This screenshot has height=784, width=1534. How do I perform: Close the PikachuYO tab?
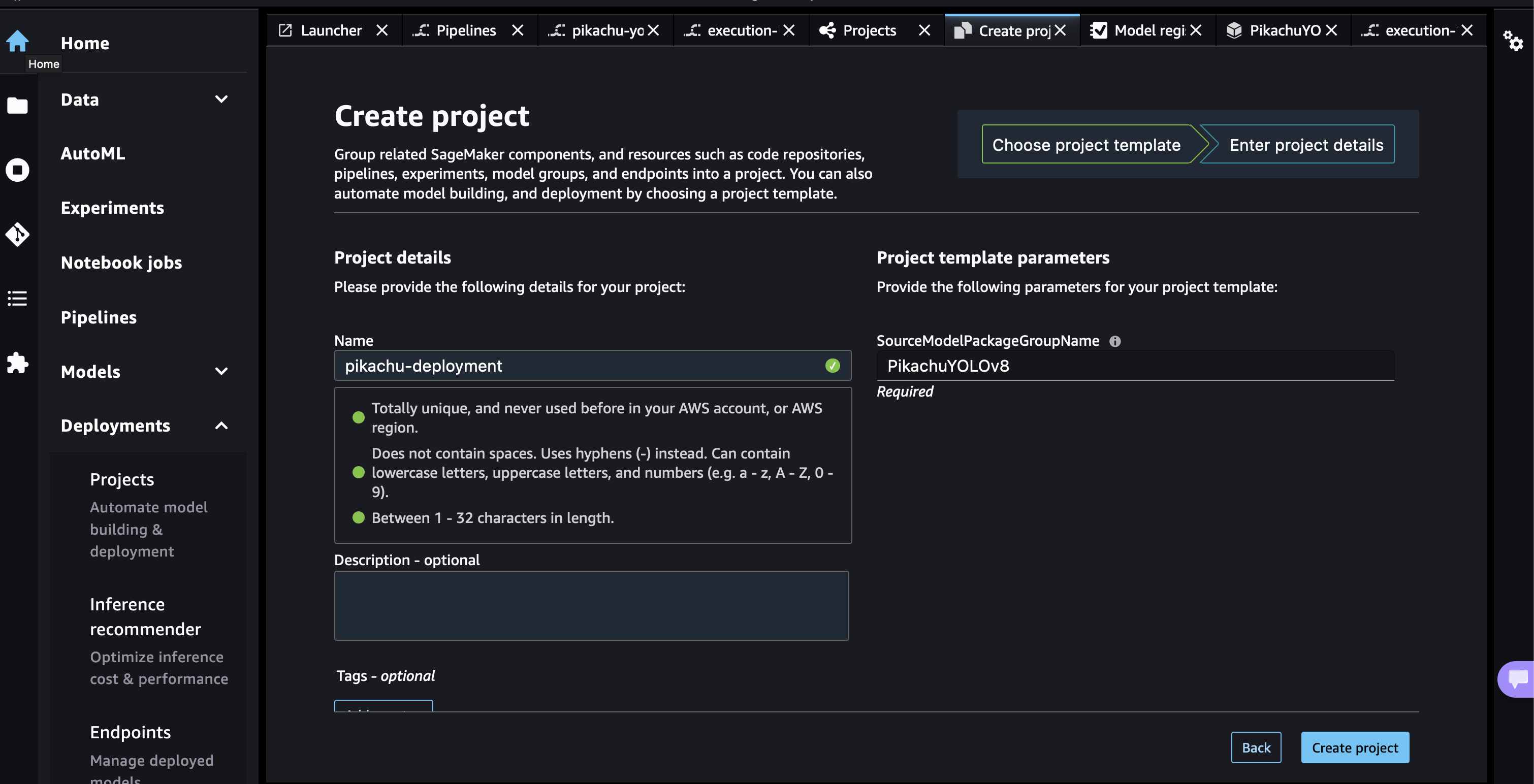pos(1331,30)
